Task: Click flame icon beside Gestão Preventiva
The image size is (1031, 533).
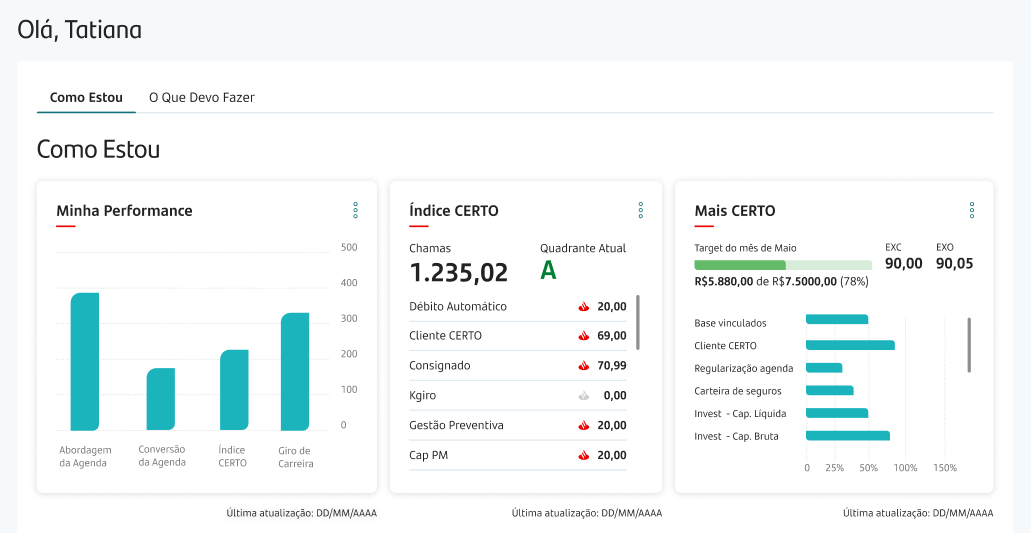Action: [x=583, y=425]
